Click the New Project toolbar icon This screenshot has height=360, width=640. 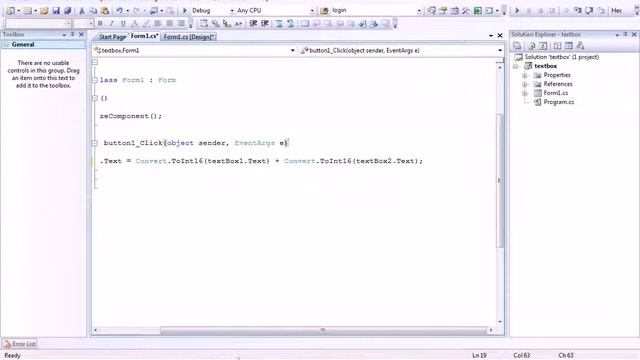pos(10,11)
